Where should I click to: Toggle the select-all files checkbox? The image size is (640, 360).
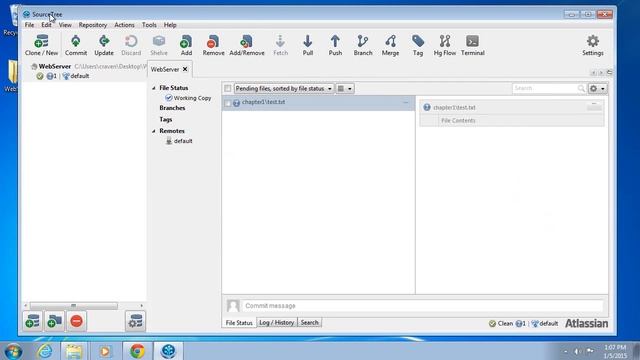(228, 89)
